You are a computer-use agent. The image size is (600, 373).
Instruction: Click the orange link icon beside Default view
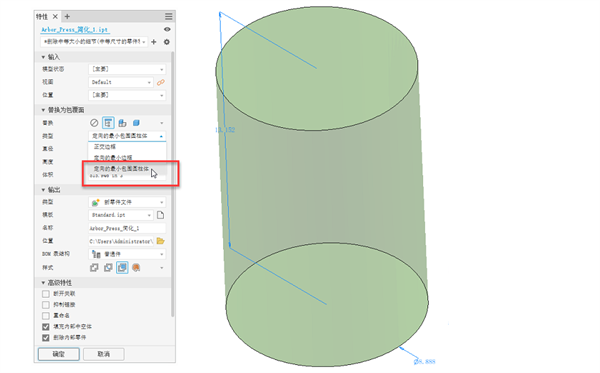(161, 82)
